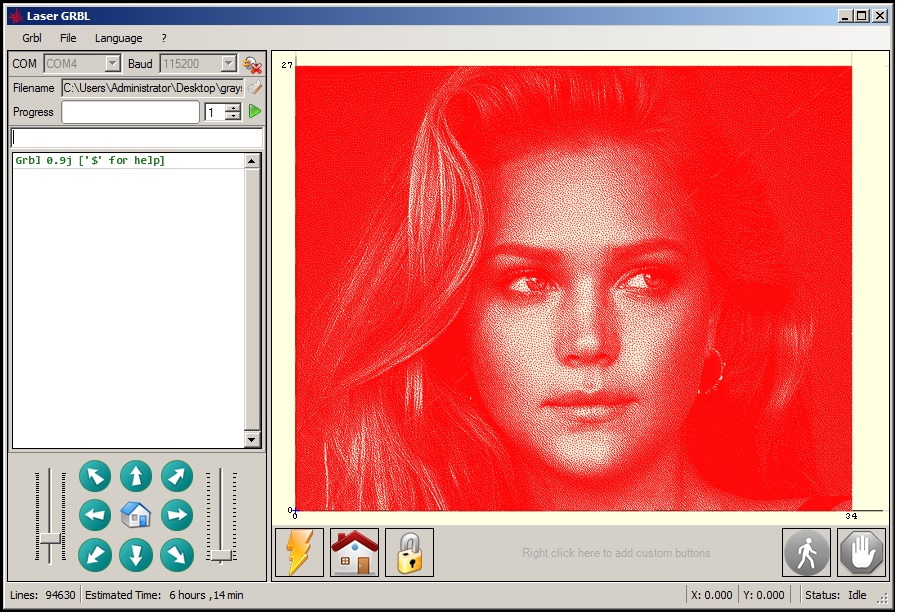Open the Grbl menu
The width and height of the screenshot is (900, 615).
32,38
